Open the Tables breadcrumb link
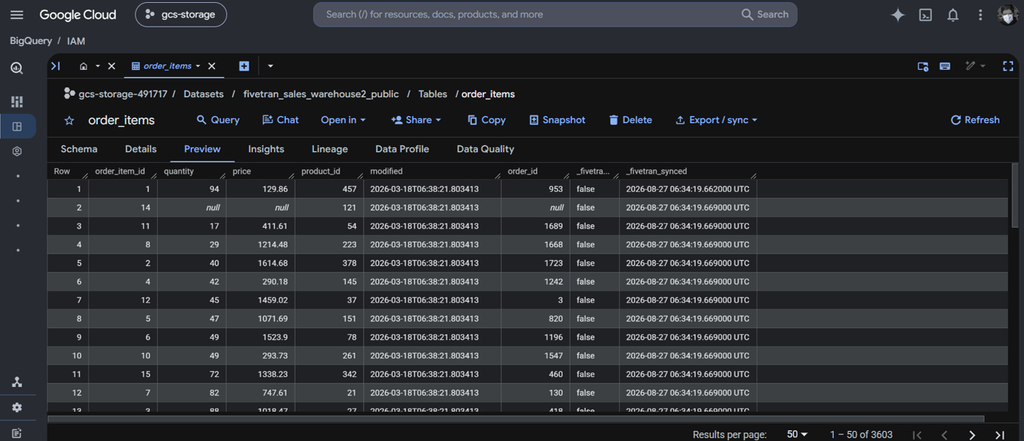The height and width of the screenshot is (441, 1024). (x=432, y=94)
